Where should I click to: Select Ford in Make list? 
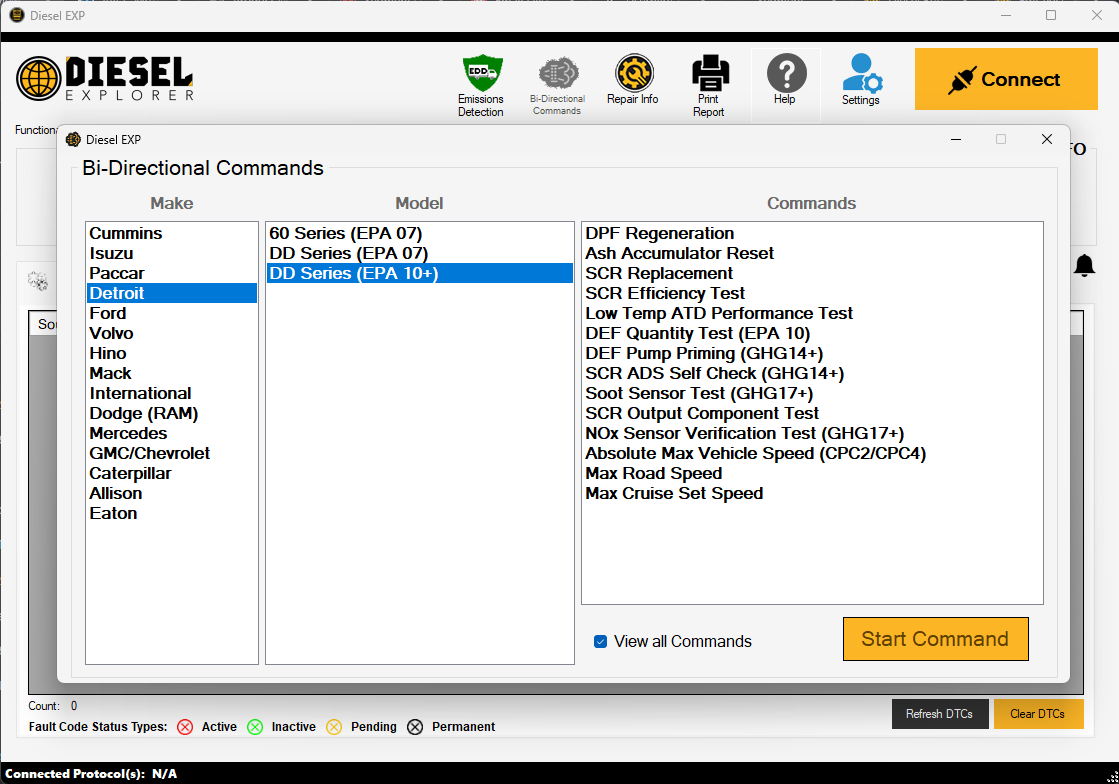click(171, 313)
